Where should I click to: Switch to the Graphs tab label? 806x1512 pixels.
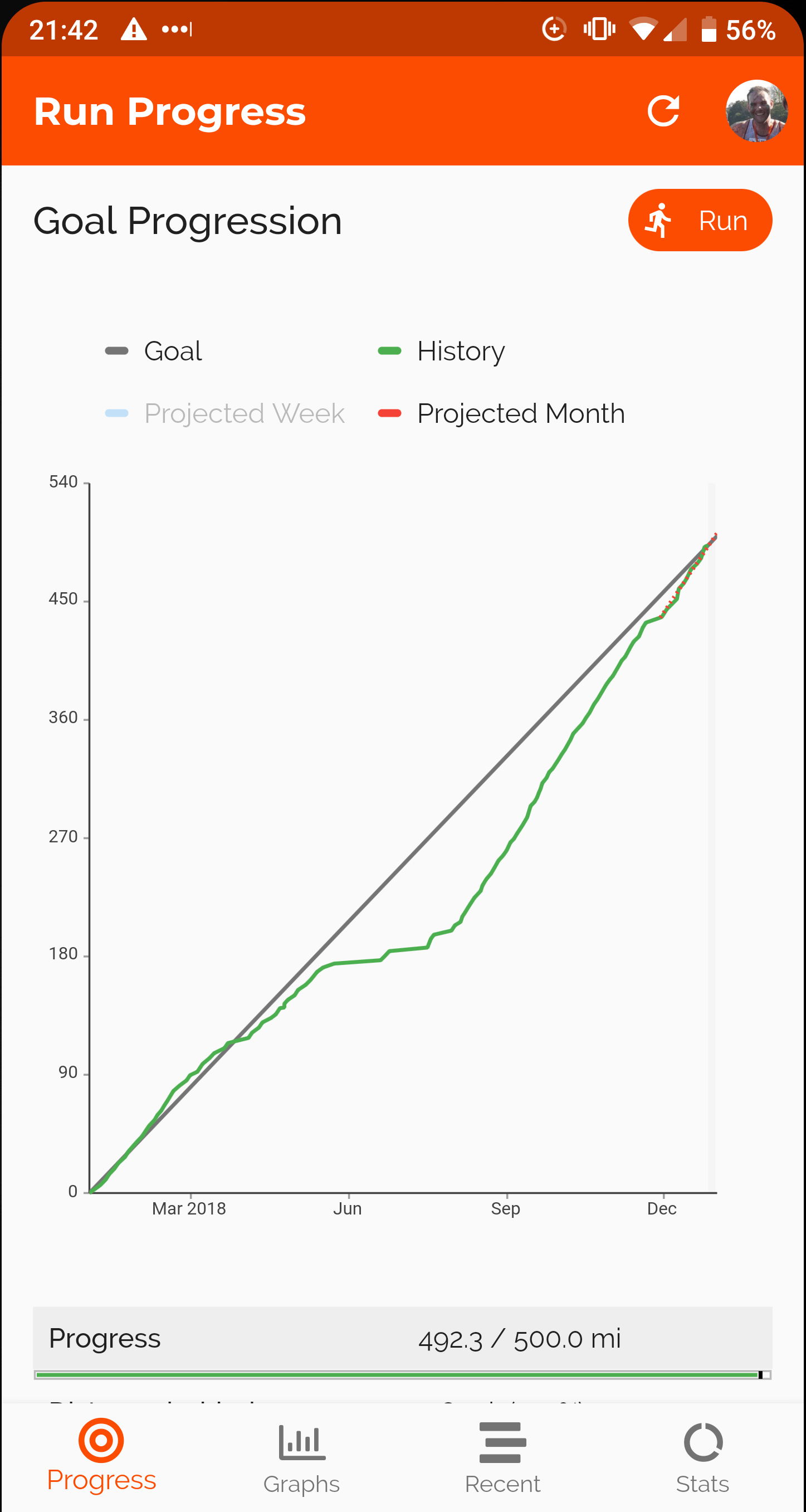pyautogui.click(x=302, y=1484)
